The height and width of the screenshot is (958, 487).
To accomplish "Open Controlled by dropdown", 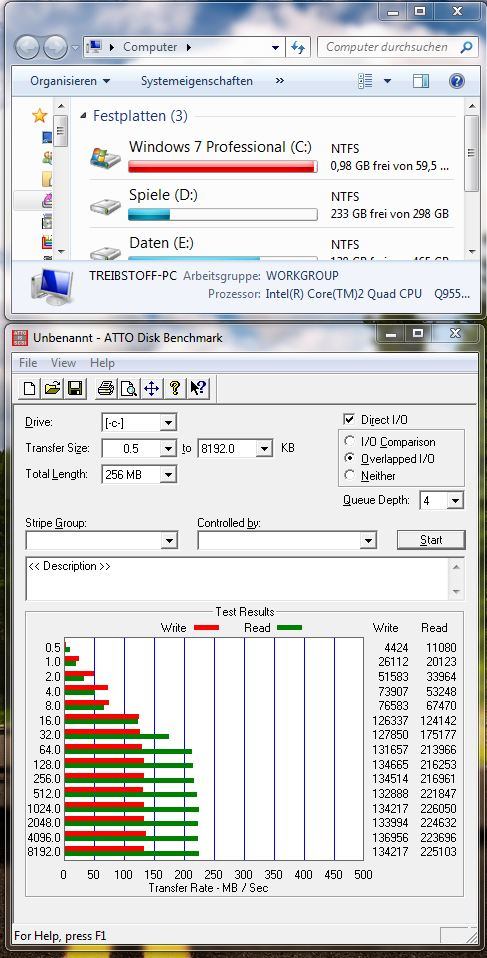I will click(x=368, y=540).
